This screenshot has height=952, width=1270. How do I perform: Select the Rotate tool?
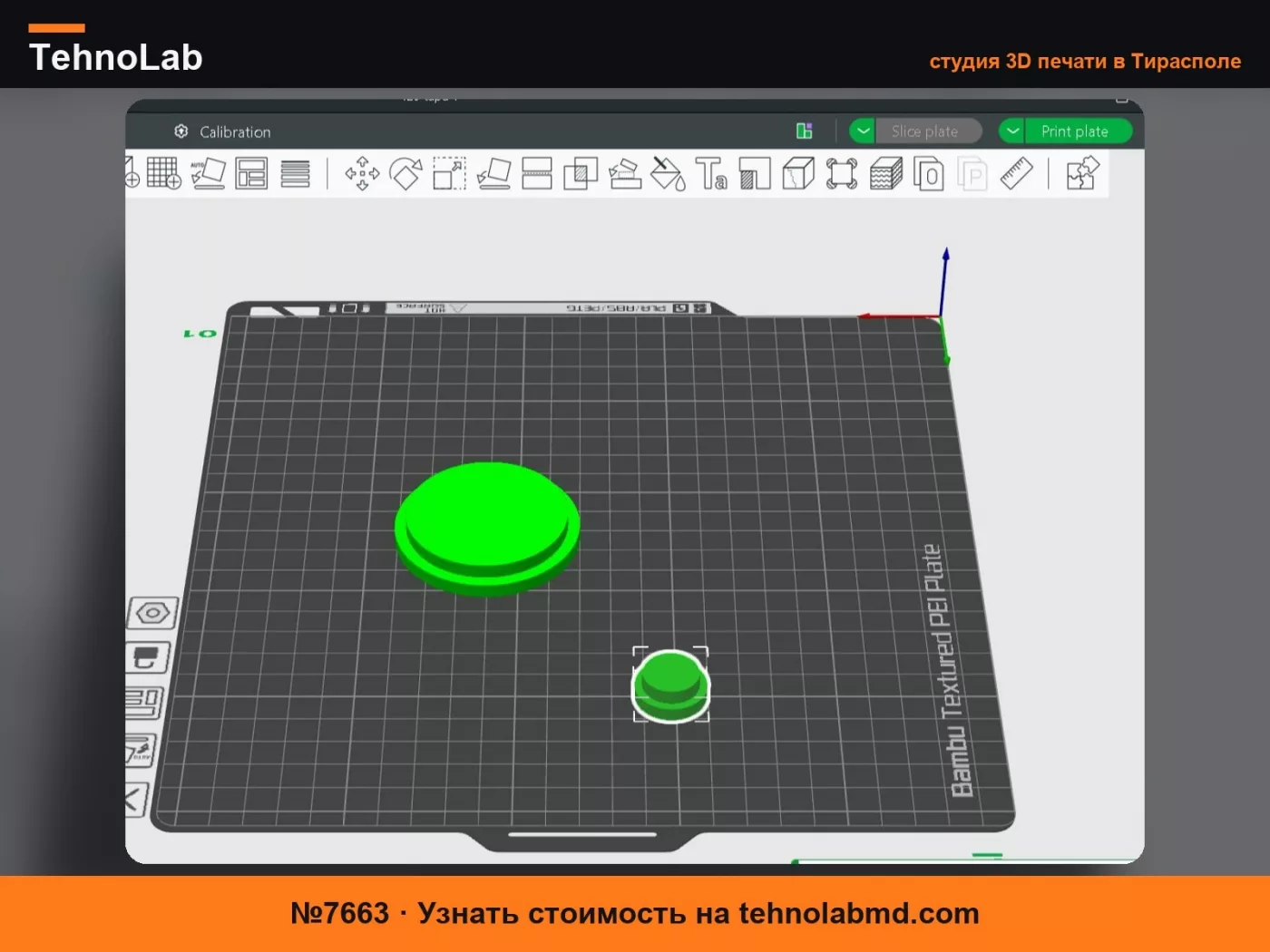(x=405, y=173)
